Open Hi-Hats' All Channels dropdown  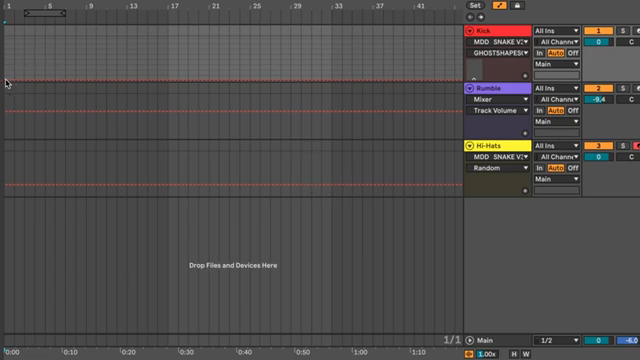pos(557,157)
